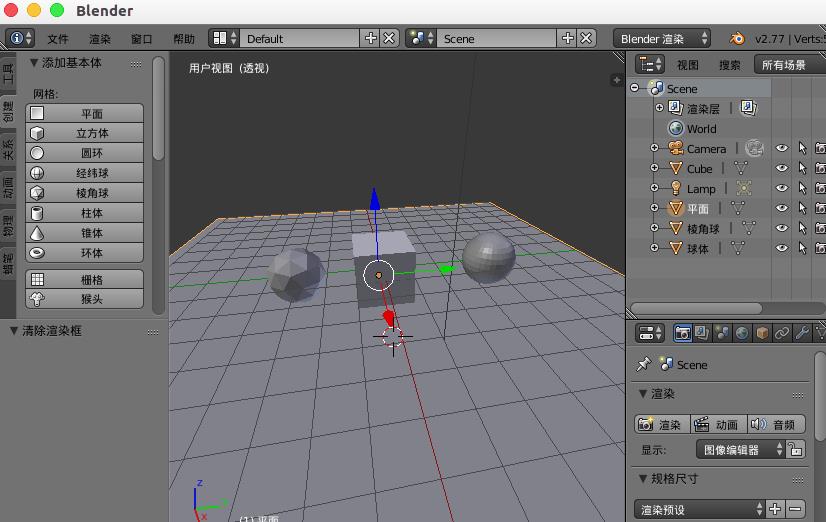This screenshot has width=826, height=522.
Task: Open the World properties tab icon
Action: click(742, 333)
